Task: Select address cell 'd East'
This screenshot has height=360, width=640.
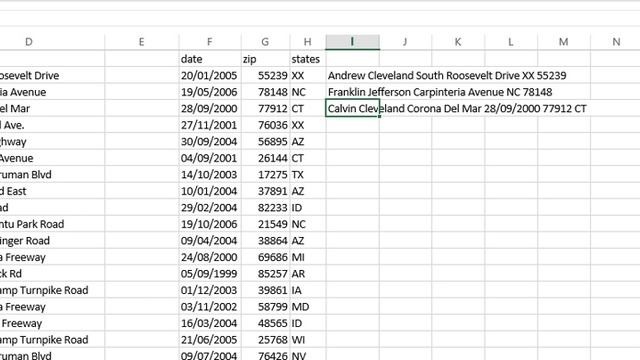Action: (52, 191)
